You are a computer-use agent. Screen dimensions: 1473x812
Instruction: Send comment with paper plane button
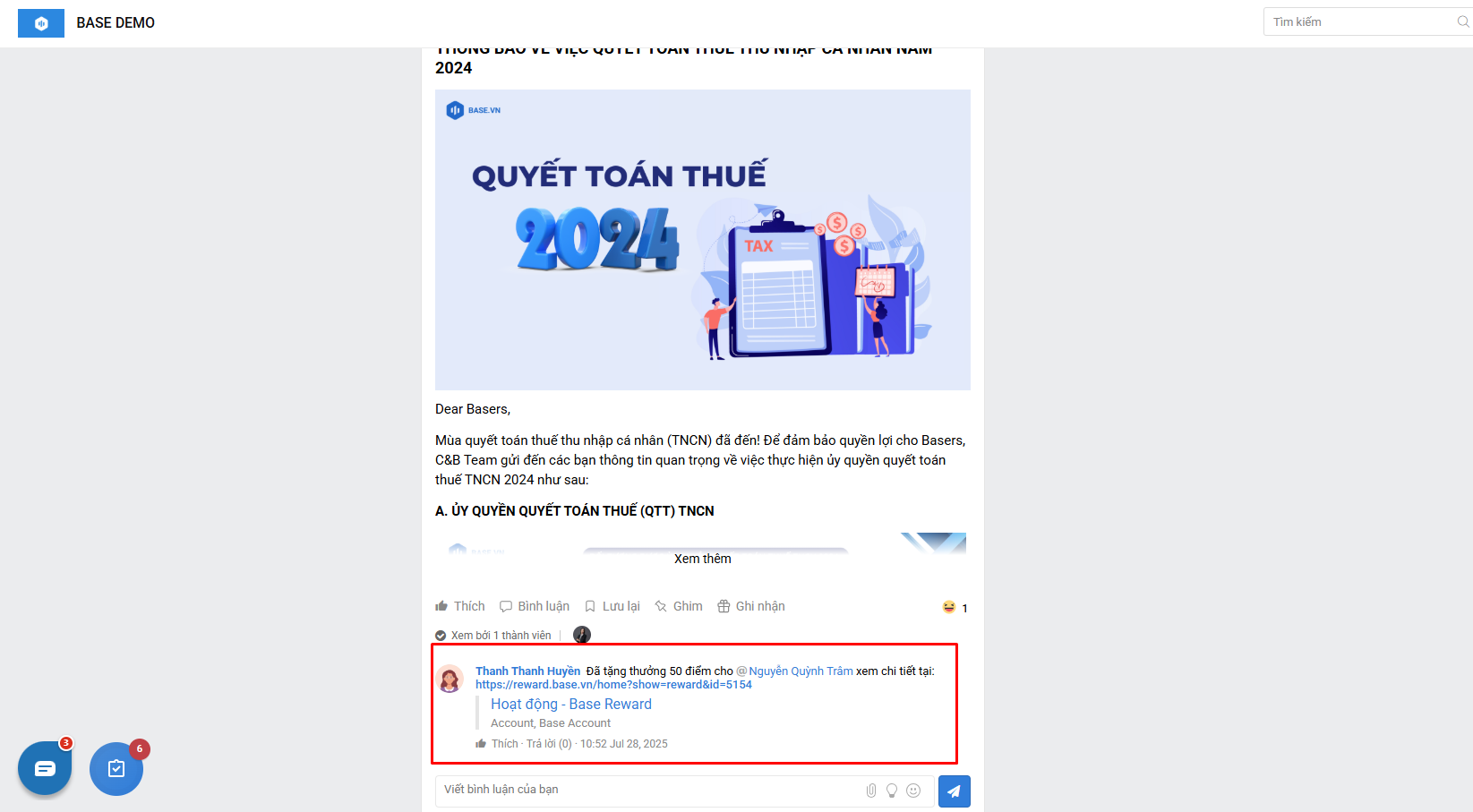[954, 791]
